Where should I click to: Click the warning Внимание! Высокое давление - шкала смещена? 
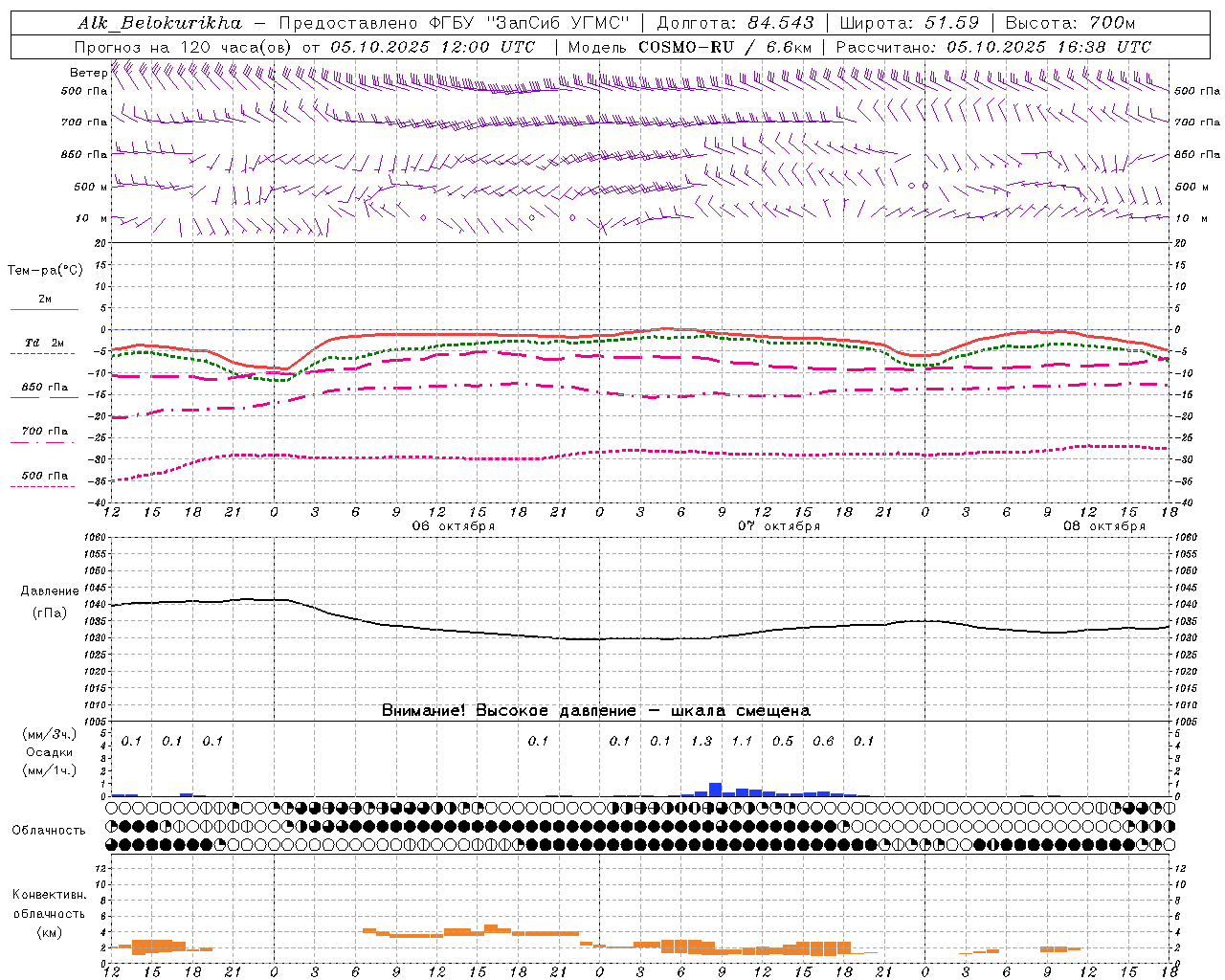[x=596, y=711]
